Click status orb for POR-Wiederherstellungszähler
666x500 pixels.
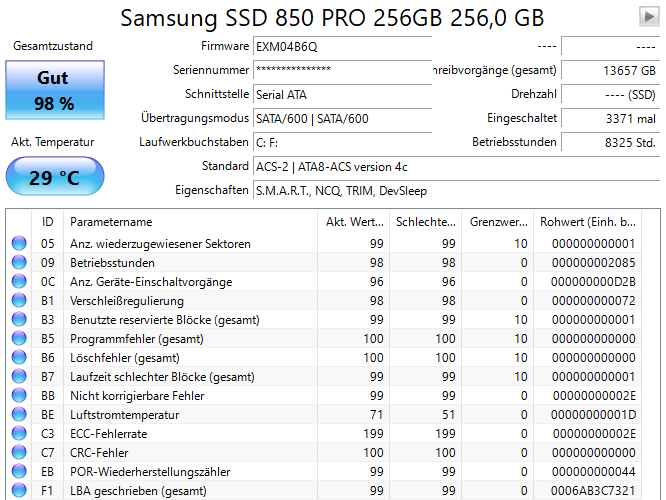point(19,472)
